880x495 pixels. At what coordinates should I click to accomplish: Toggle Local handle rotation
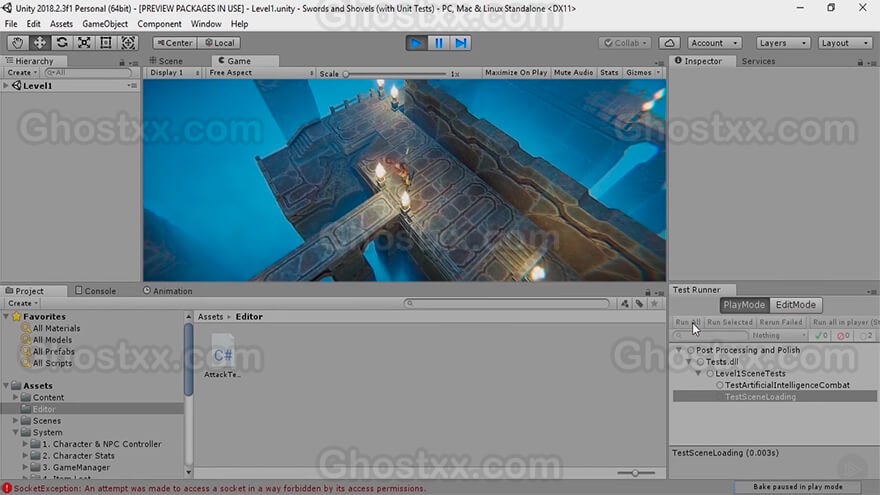coord(219,43)
